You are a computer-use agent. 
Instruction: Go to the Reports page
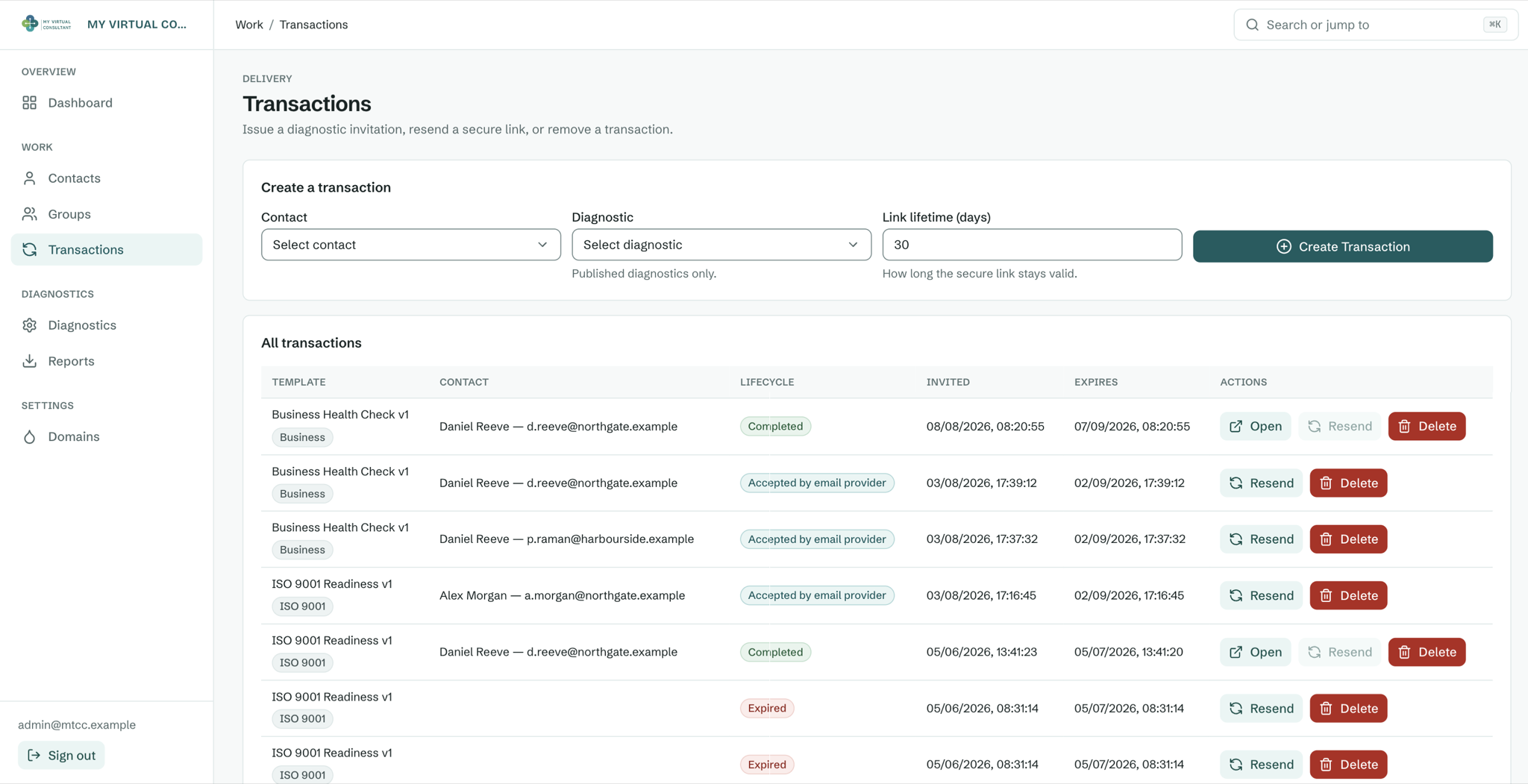pos(107,361)
